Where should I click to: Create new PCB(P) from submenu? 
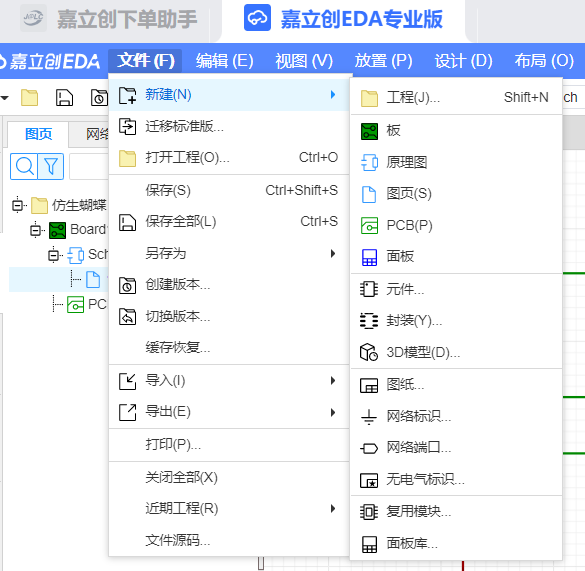(x=456, y=226)
